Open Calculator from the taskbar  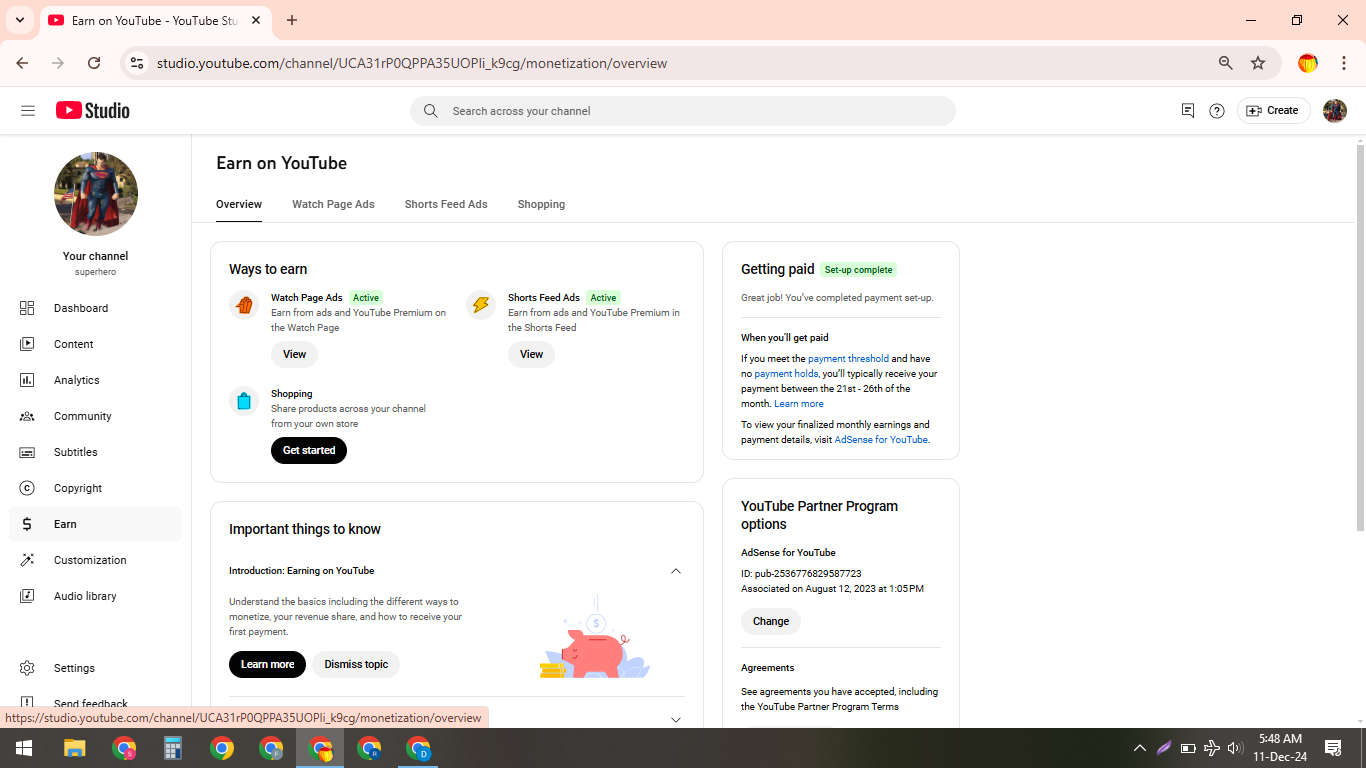[x=173, y=748]
